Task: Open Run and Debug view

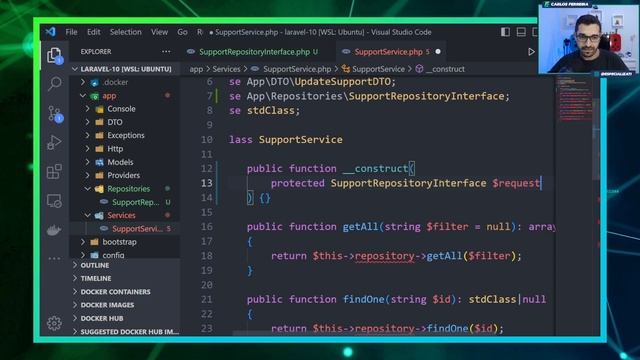Action: [54, 142]
